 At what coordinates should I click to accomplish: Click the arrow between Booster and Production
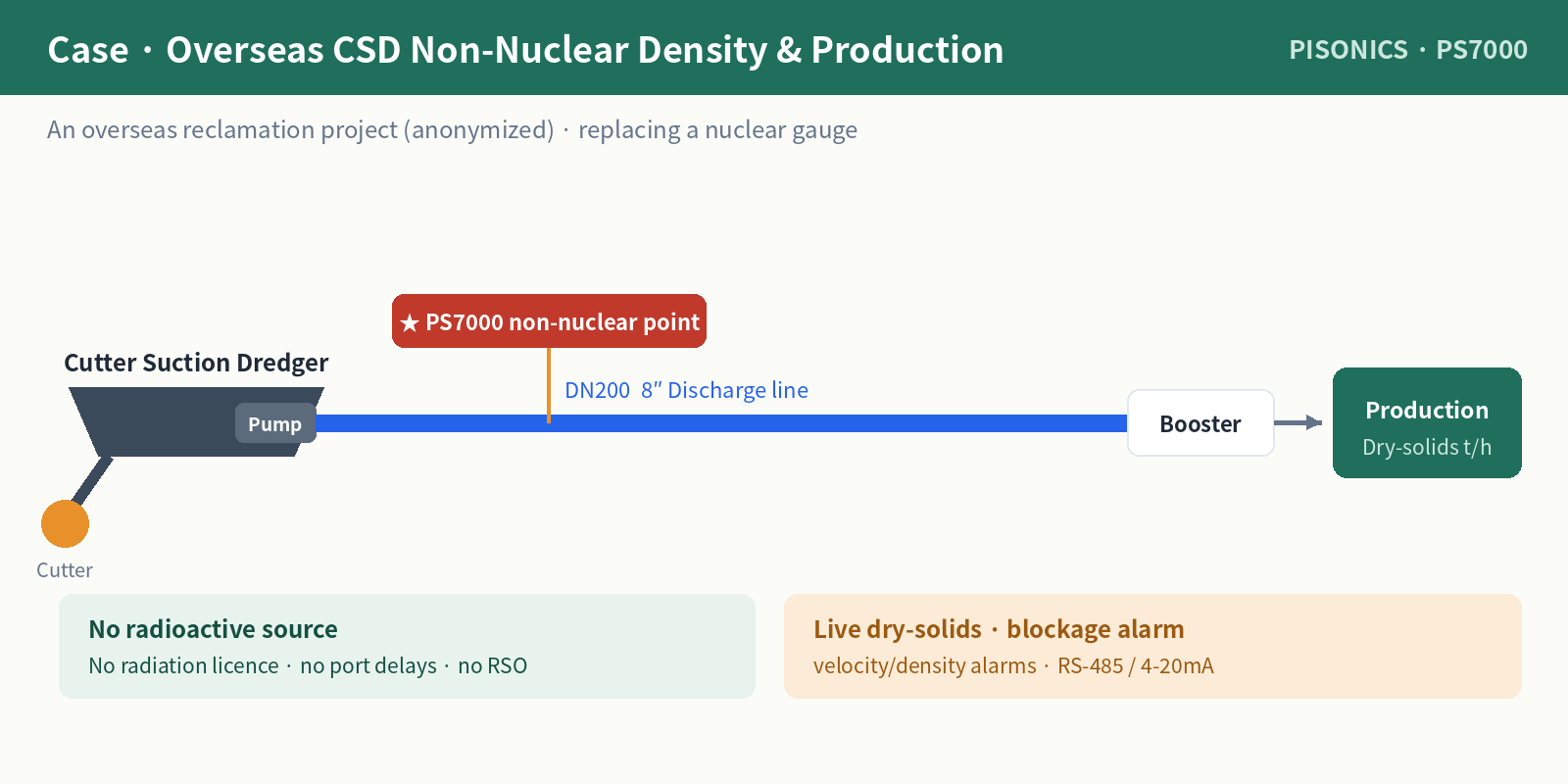point(1298,422)
